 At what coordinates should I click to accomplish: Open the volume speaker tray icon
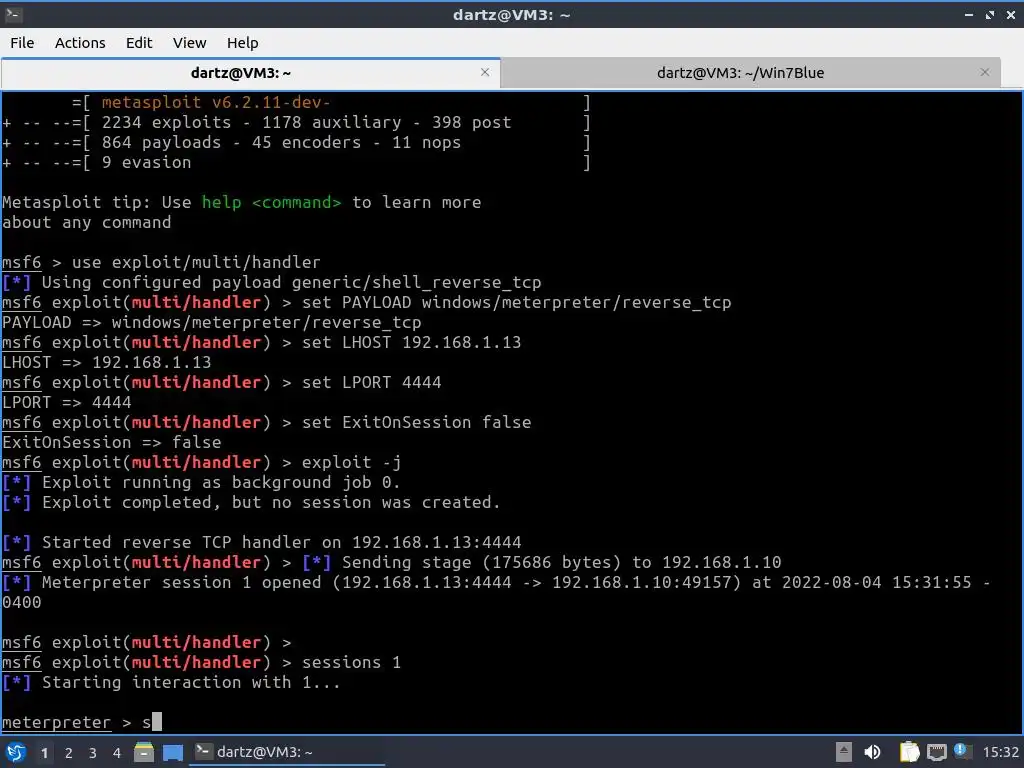point(872,752)
